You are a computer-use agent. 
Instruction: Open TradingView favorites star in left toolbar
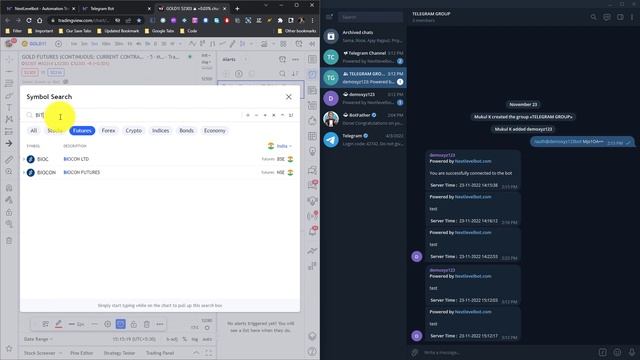click(x=9, y=348)
